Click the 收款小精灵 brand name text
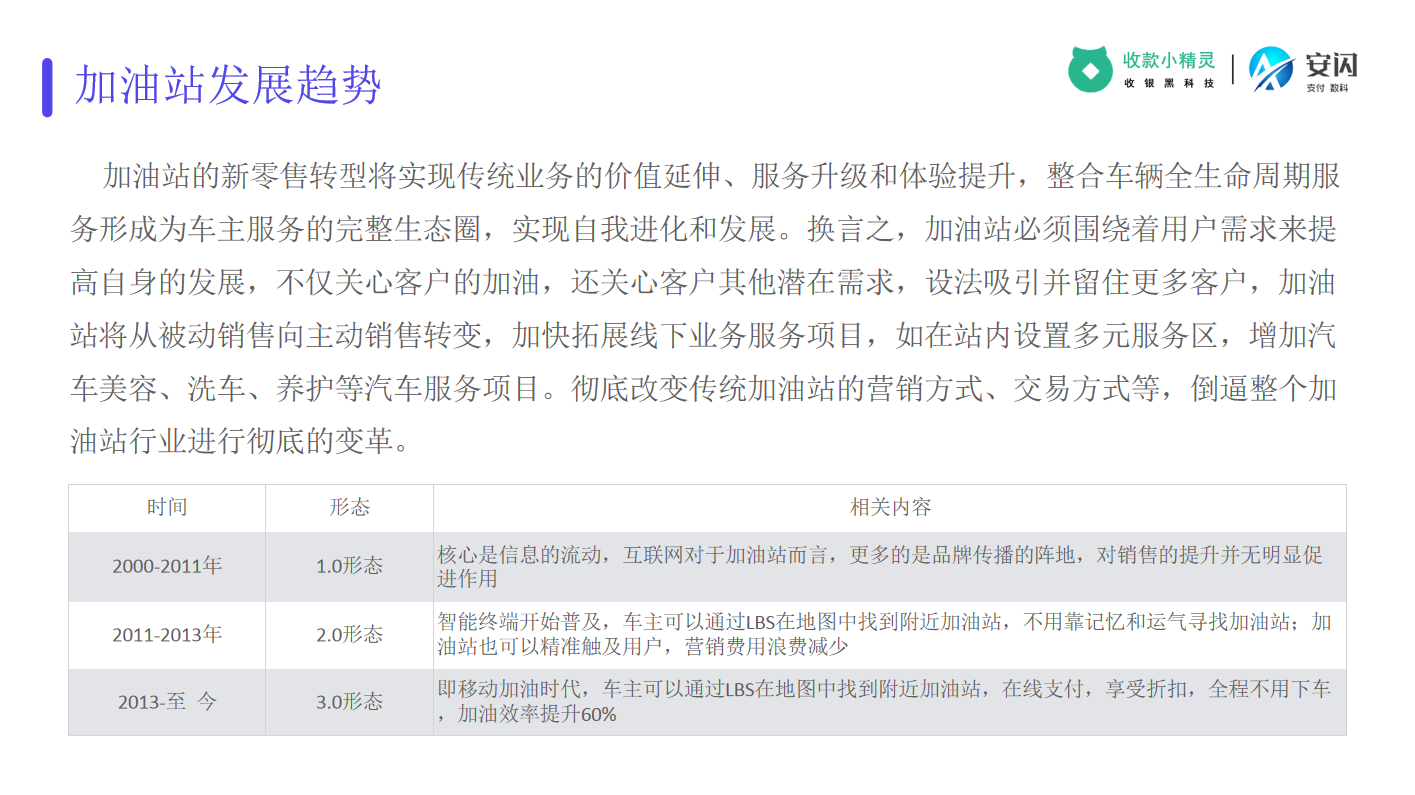 pyautogui.click(x=1169, y=60)
